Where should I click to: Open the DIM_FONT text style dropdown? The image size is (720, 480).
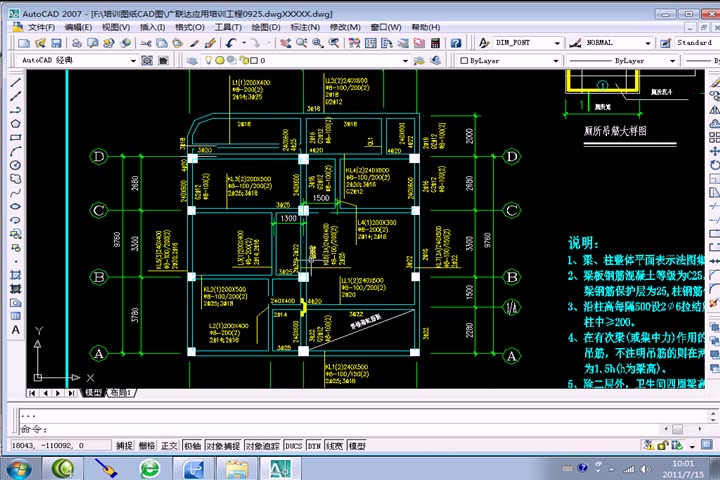point(557,43)
